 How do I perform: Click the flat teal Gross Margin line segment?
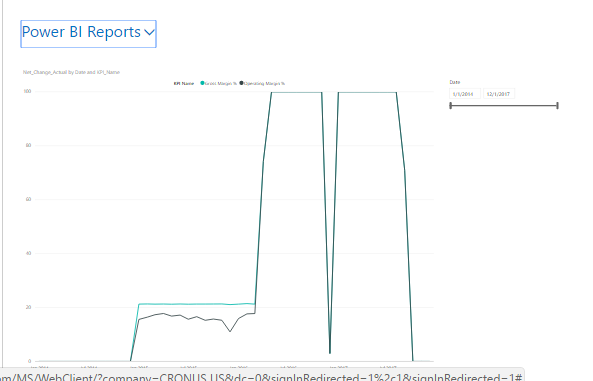pyautogui.click(x=197, y=304)
